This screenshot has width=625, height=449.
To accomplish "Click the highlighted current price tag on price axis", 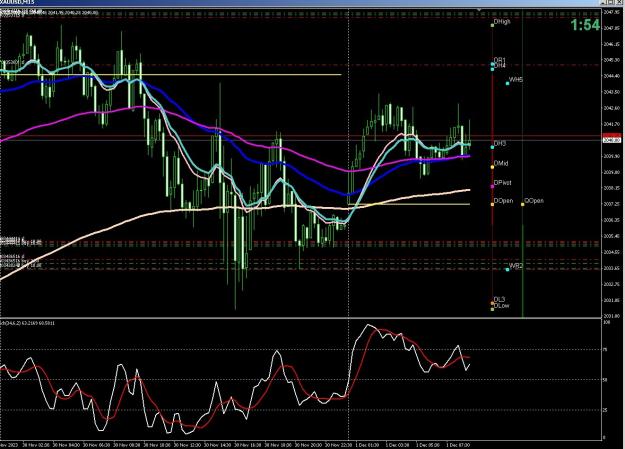I will pos(613,140).
